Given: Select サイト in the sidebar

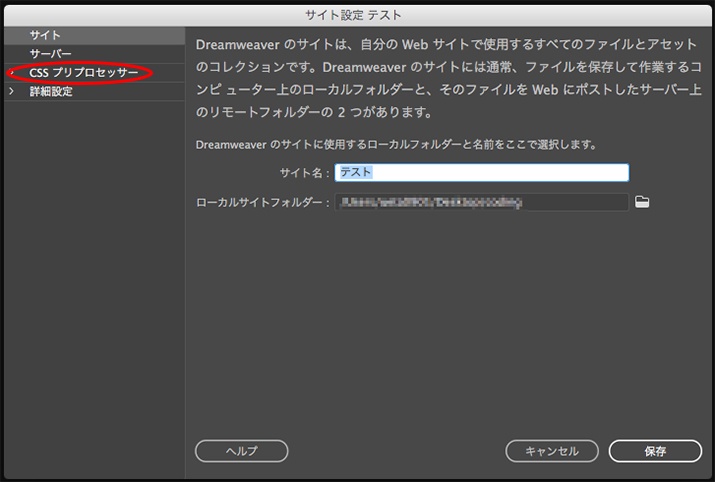Looking at the screenshot, I should [x=46, y=36].
